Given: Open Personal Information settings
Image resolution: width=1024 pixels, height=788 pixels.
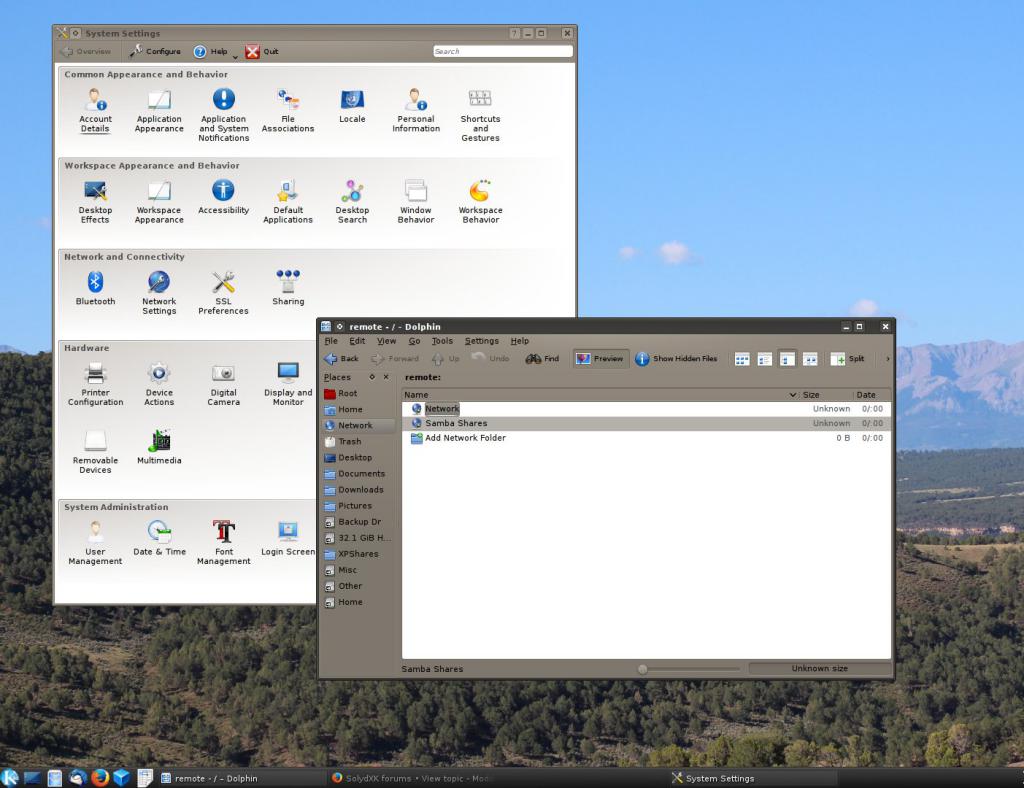Looking at the screenshot, I should pyautogui.click(x=416, y=110).
